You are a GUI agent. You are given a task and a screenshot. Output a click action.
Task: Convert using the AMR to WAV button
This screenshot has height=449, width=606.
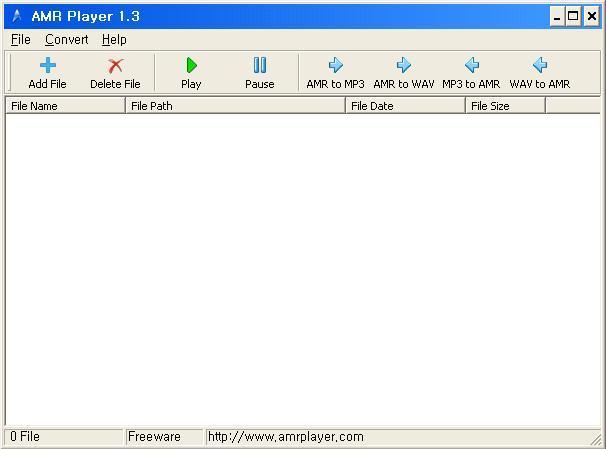click(x=404, y=73)
